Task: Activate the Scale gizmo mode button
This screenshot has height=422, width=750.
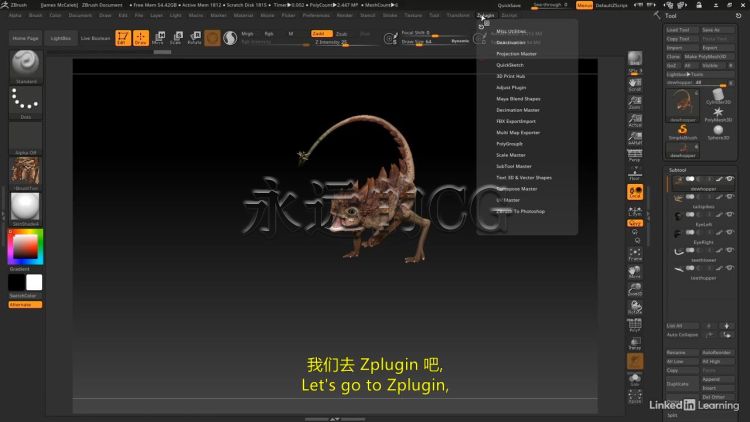Action: pyautogui.click(x=176, y=38)
